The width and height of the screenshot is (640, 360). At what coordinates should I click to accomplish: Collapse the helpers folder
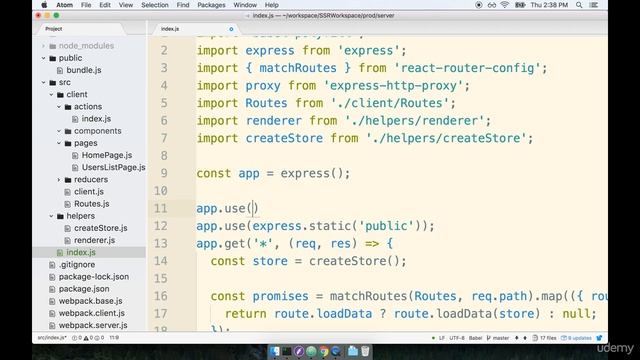coord(51,216)
